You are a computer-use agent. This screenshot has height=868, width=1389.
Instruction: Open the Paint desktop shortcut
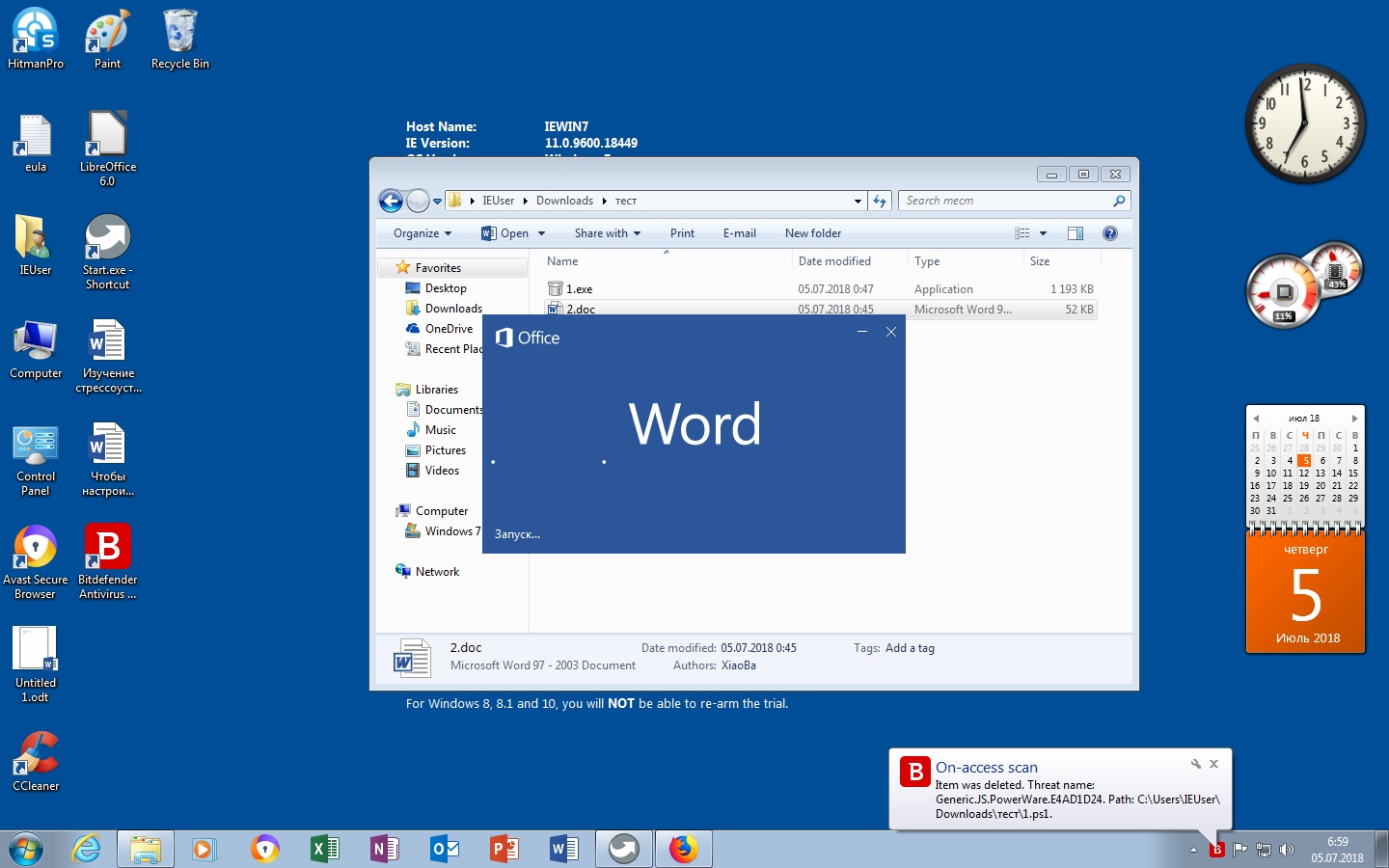tap(107, 39)
